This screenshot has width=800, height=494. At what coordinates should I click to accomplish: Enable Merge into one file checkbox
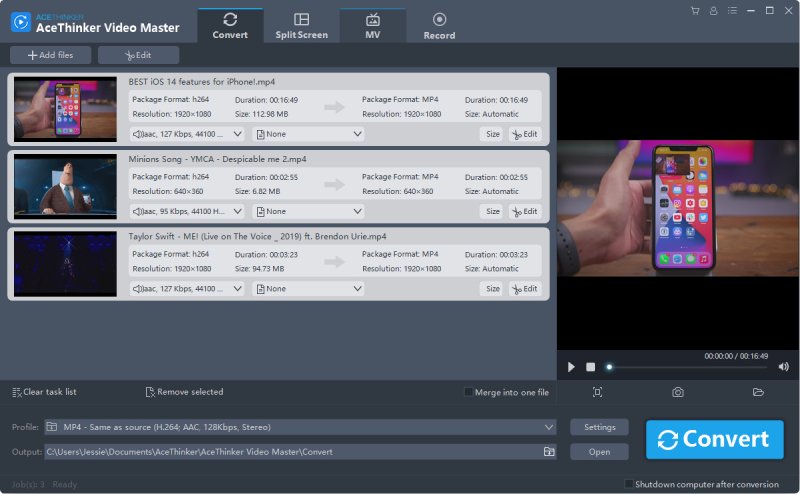tap(468, 392)
